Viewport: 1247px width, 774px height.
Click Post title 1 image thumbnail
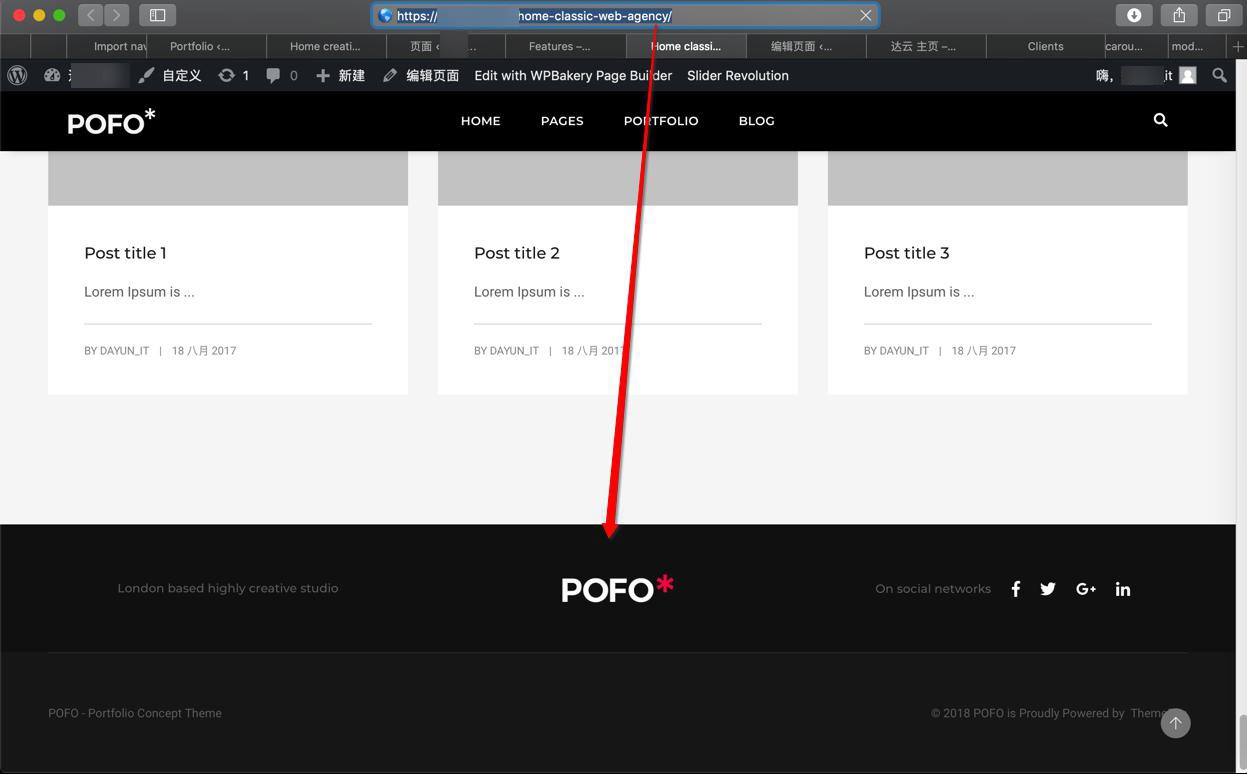[228, 178]
